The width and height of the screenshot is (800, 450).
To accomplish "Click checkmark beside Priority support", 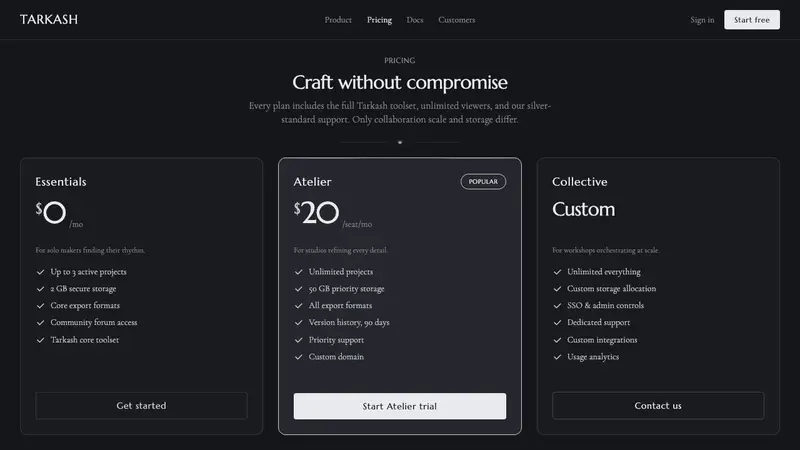I will tap(298, 340).
